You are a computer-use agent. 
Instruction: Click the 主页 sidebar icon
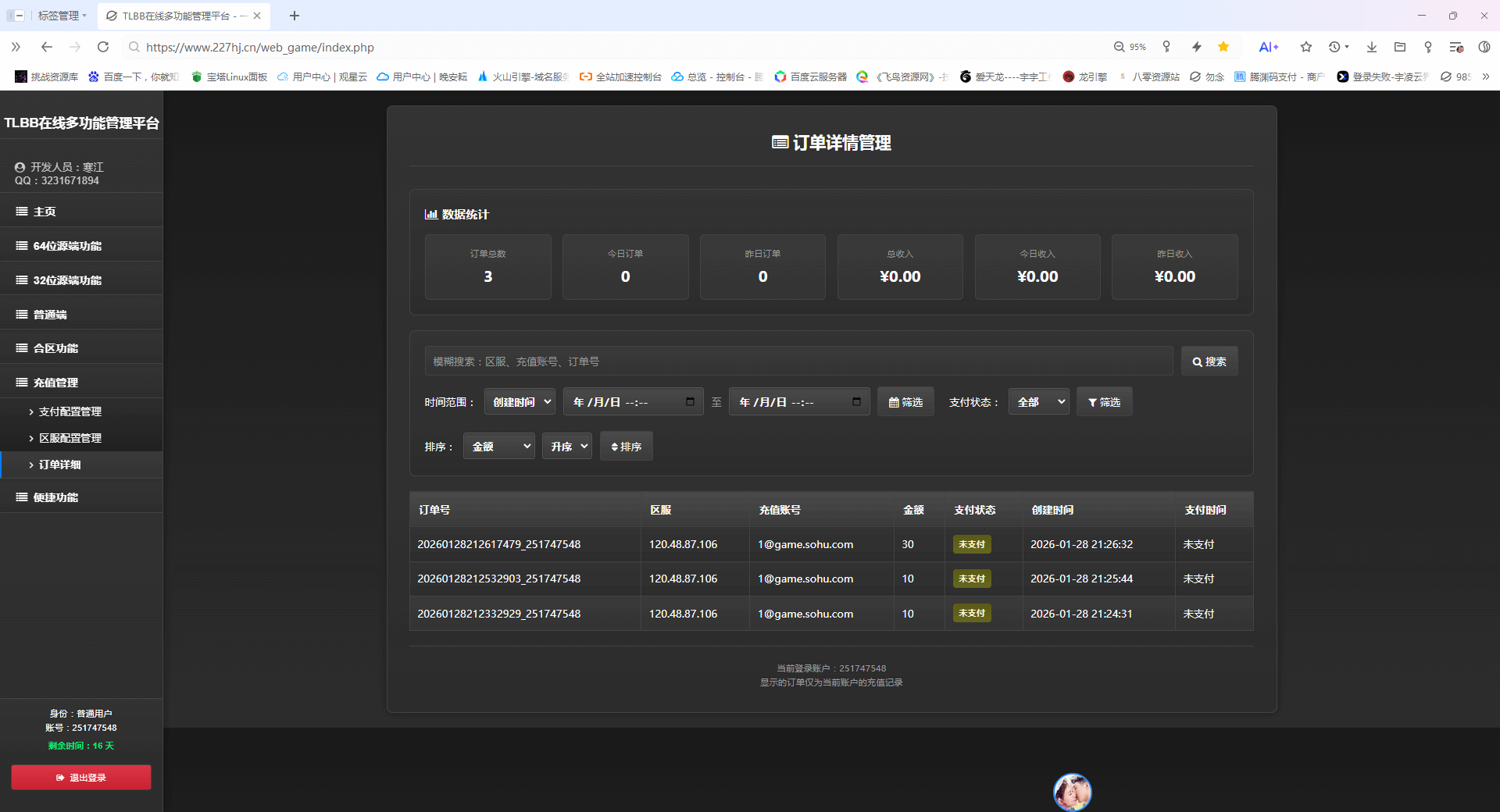pos(21,211)
